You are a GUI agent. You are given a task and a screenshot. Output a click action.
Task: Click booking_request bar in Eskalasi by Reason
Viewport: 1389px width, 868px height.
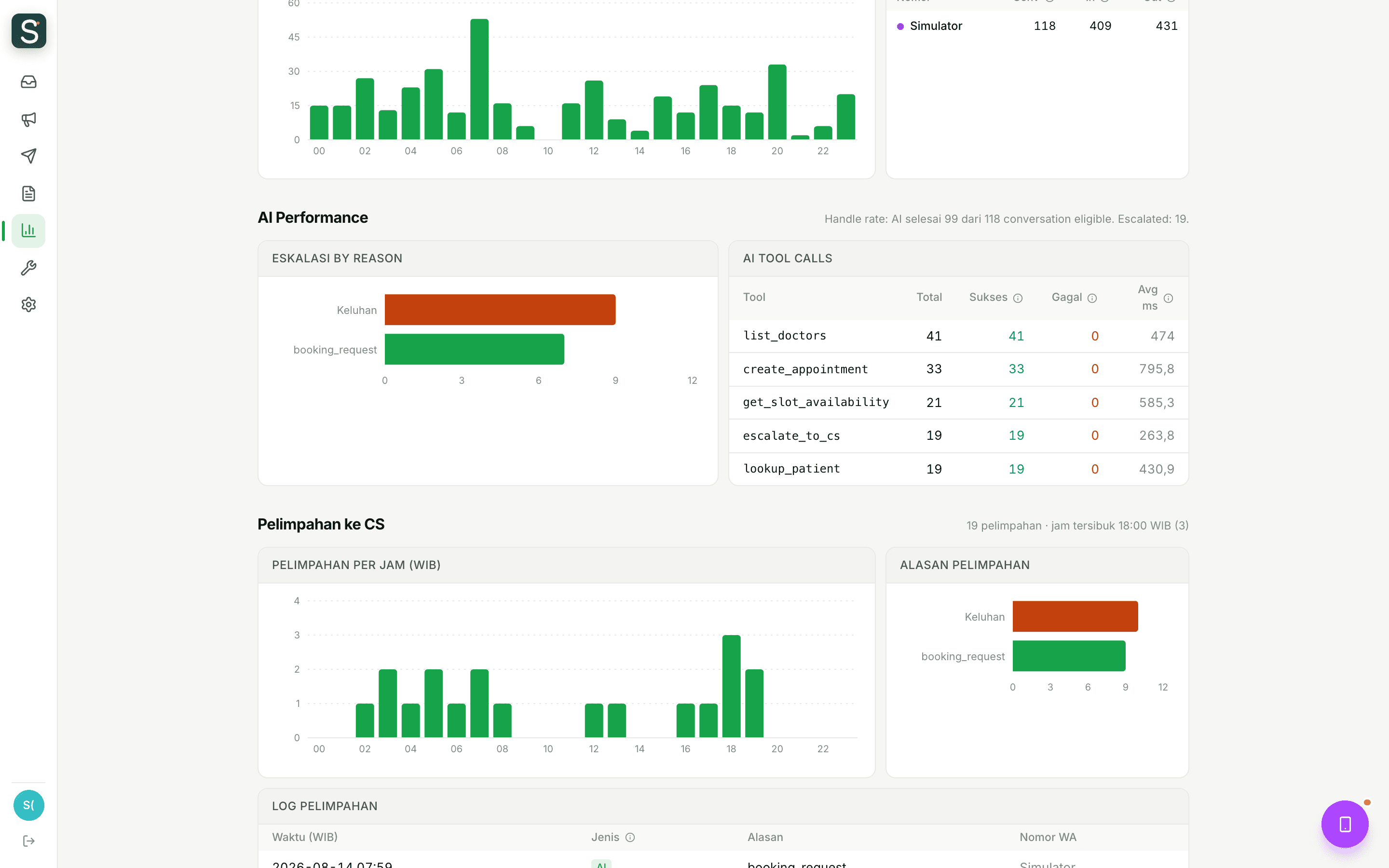click(x=474, y=349)
